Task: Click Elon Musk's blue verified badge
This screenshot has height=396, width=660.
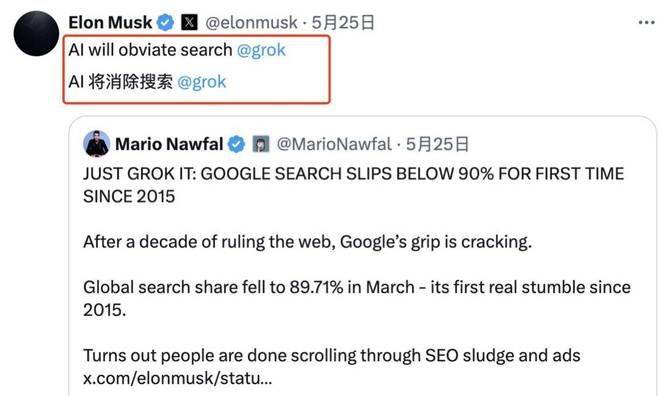Action: click(165, 22)
